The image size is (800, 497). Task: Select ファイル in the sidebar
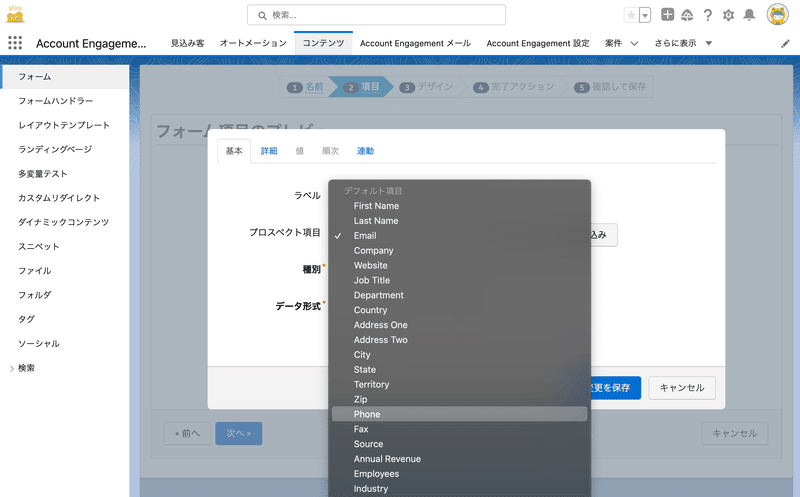pyautogui.click(x=65, y=270)
